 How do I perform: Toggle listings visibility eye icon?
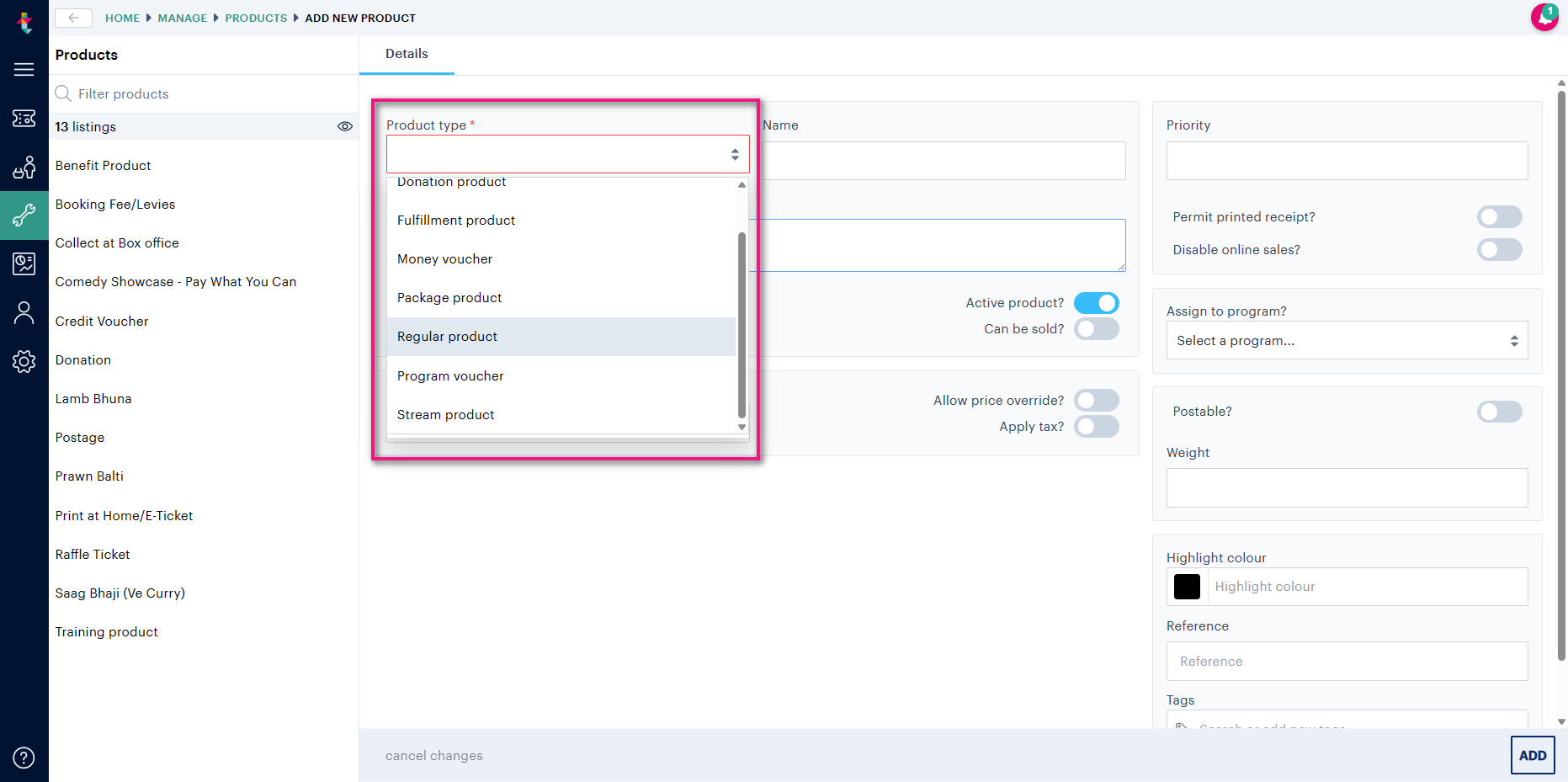click(345, 126)
